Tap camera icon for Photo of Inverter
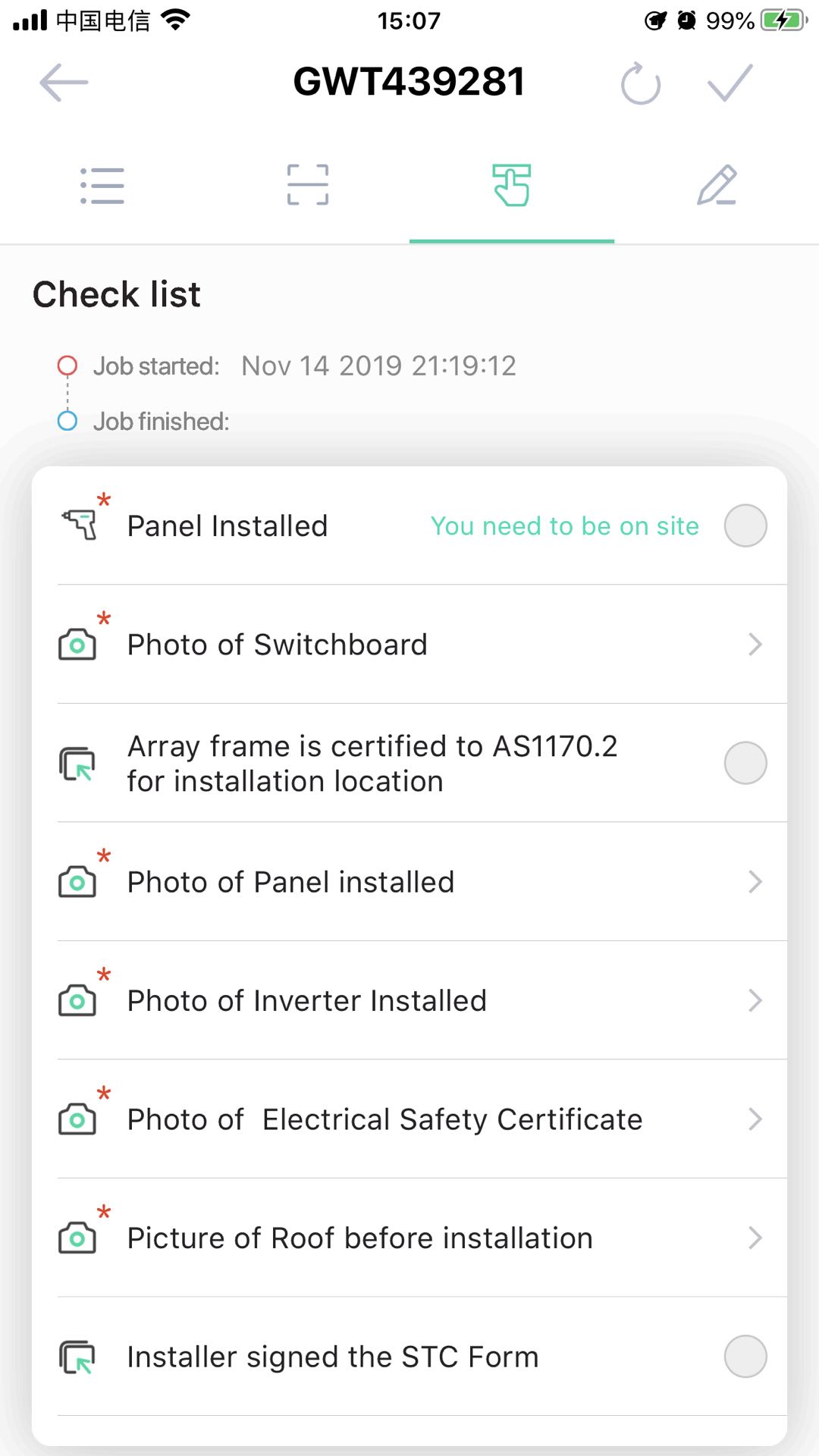The width and height of the screenshot is (819, 1456). (x=77, y=1000)
